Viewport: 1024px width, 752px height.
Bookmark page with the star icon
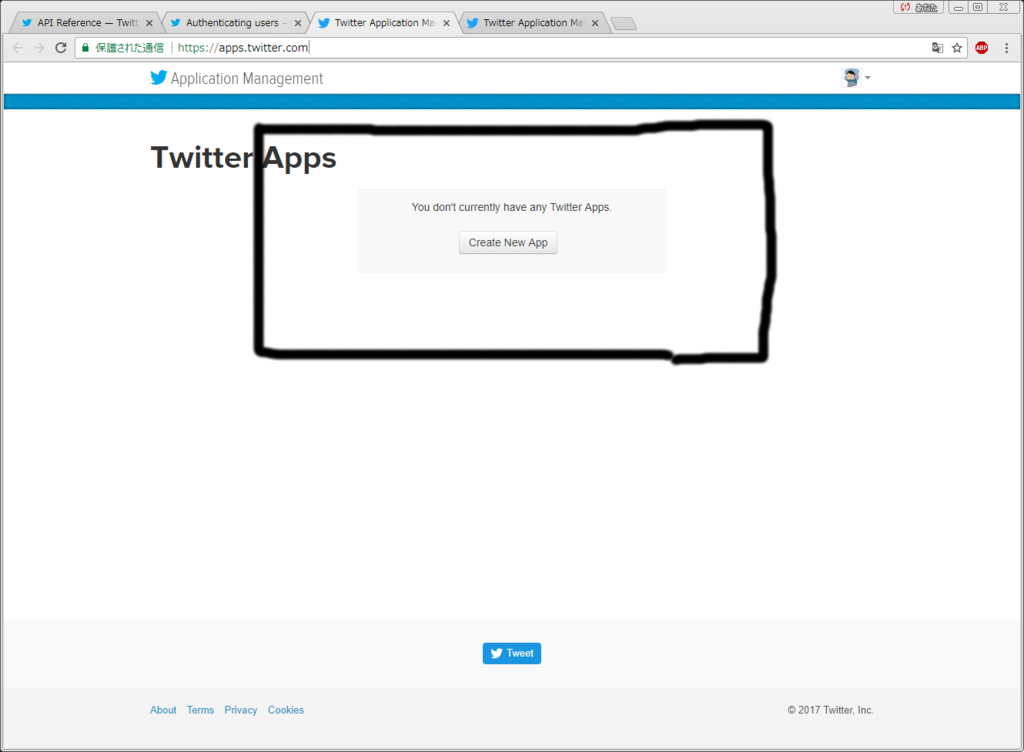(x=957, y=48)
